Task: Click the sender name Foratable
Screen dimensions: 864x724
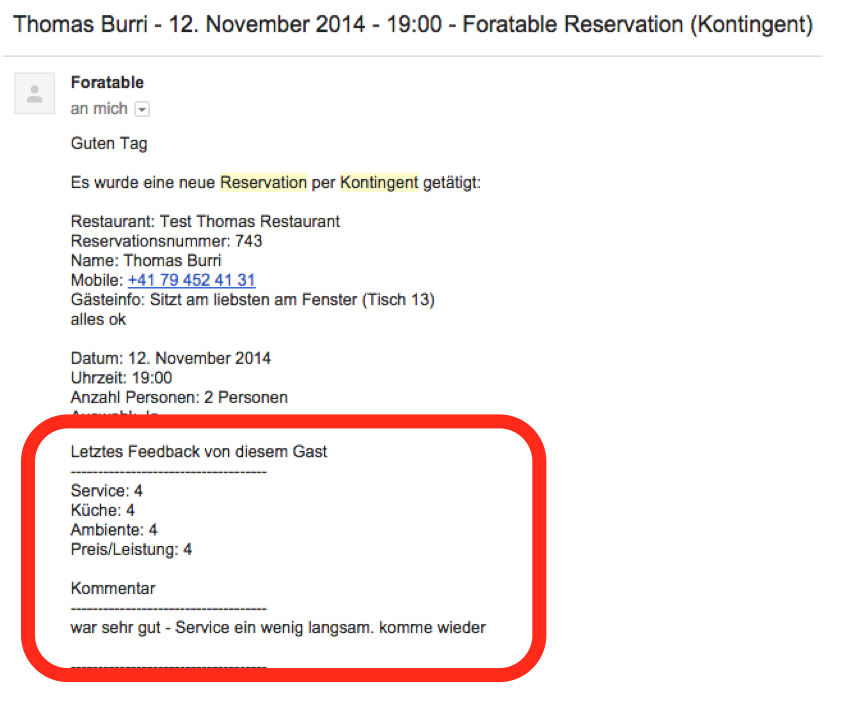Action: (107, 83)
